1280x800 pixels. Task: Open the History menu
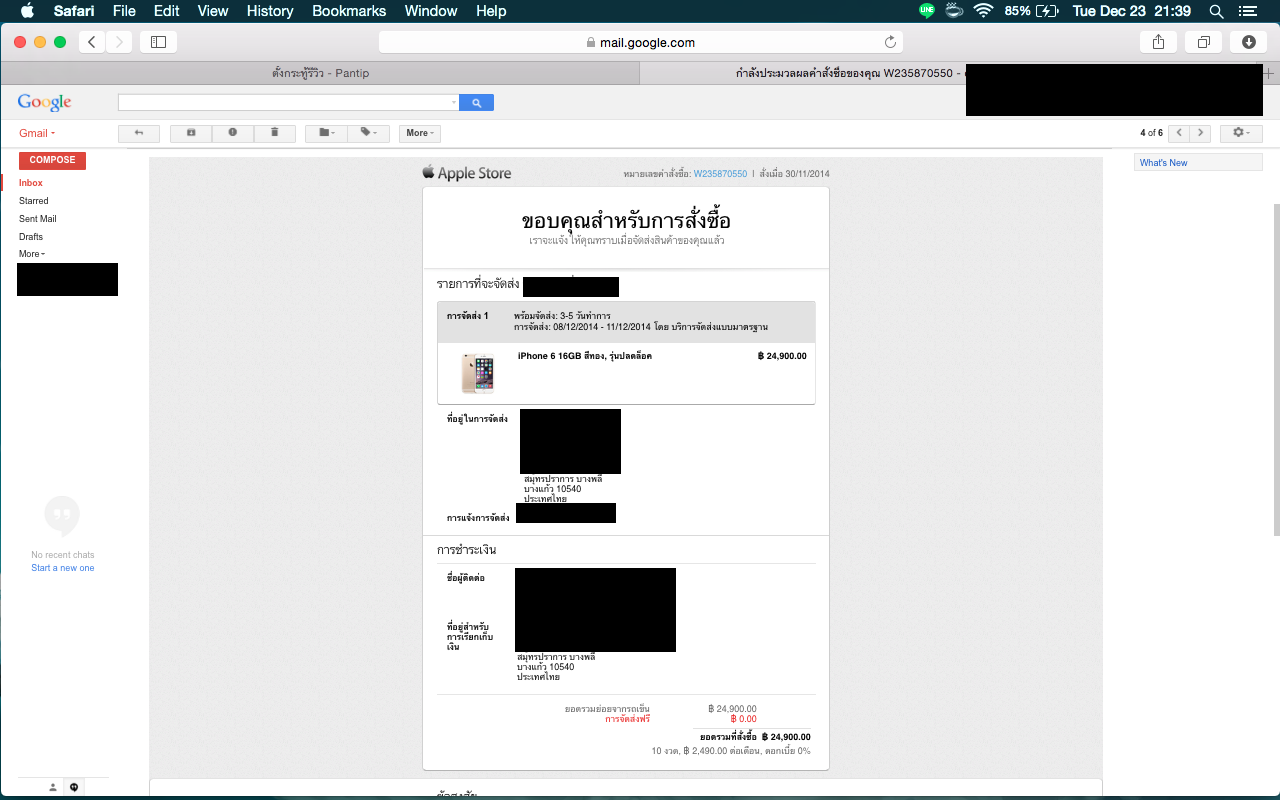270,11
